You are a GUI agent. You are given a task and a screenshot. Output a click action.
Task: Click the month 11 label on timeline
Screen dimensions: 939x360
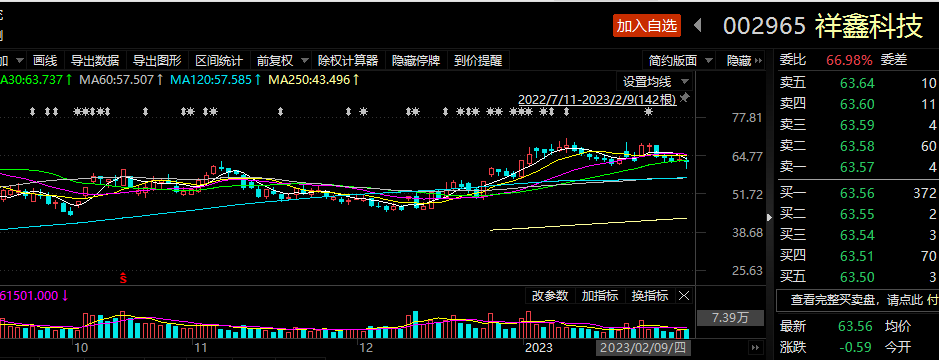coord(201,347)
